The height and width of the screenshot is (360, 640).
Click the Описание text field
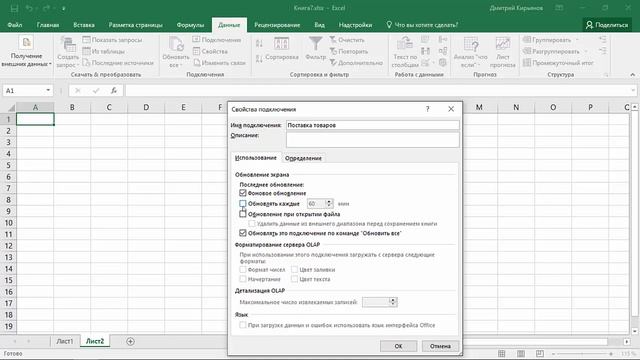[372, 140]
